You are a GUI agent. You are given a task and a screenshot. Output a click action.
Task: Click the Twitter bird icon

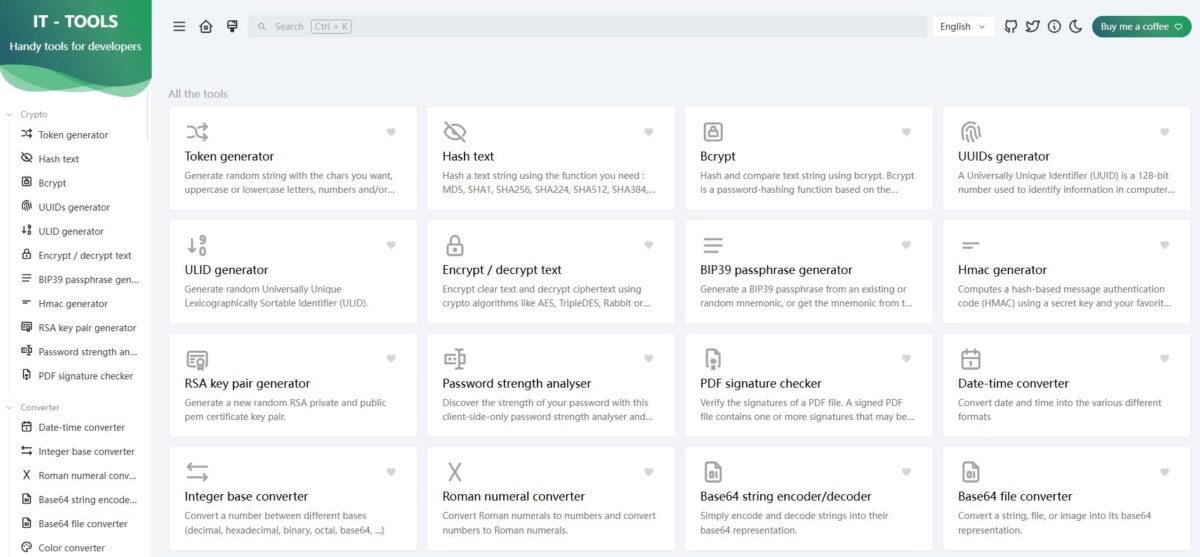pyautogui.click(x=1033, y=27)
